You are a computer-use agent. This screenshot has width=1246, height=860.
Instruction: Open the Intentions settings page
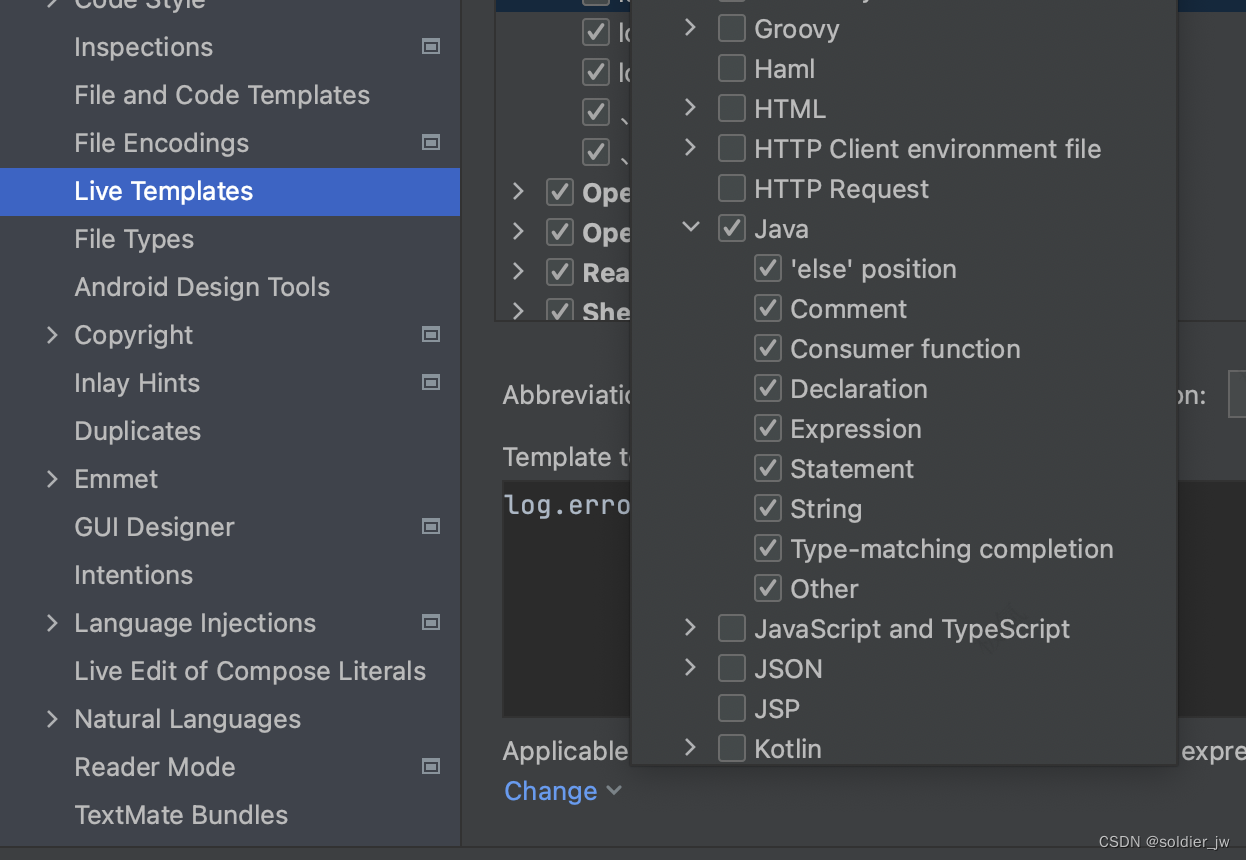tap(133, 575)
